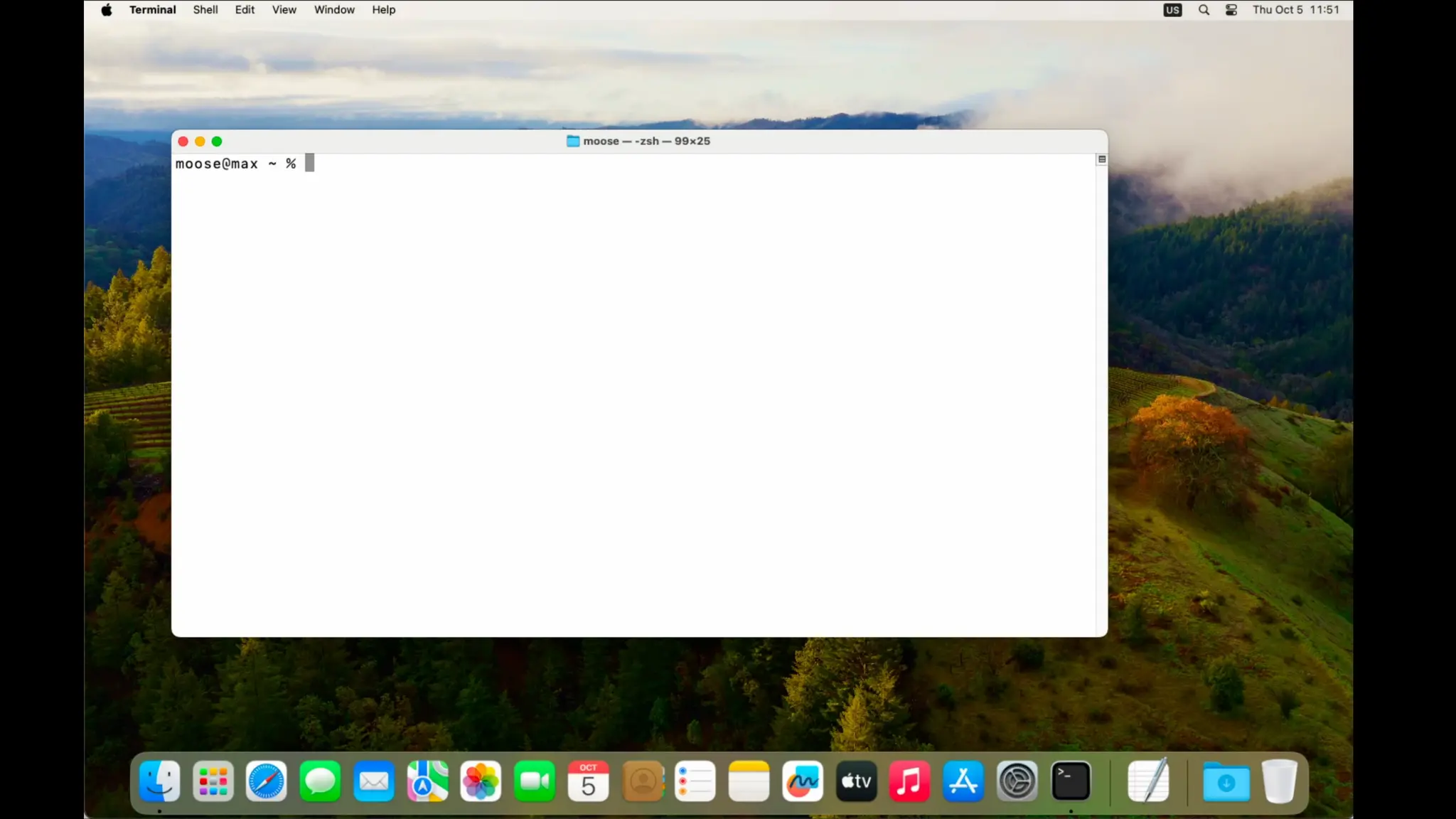Image resolution: width=1456 pixels, height=819 pixels.
Task: Switch US input source menu
Action: coord(1172,10)
